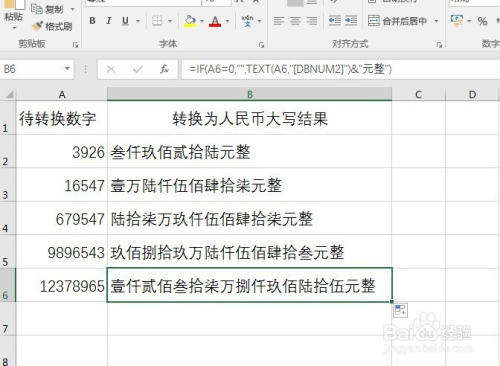Viewport: 500px width, 366px height.
Task: Apply percent style with % icon
Action: point(482,21)
